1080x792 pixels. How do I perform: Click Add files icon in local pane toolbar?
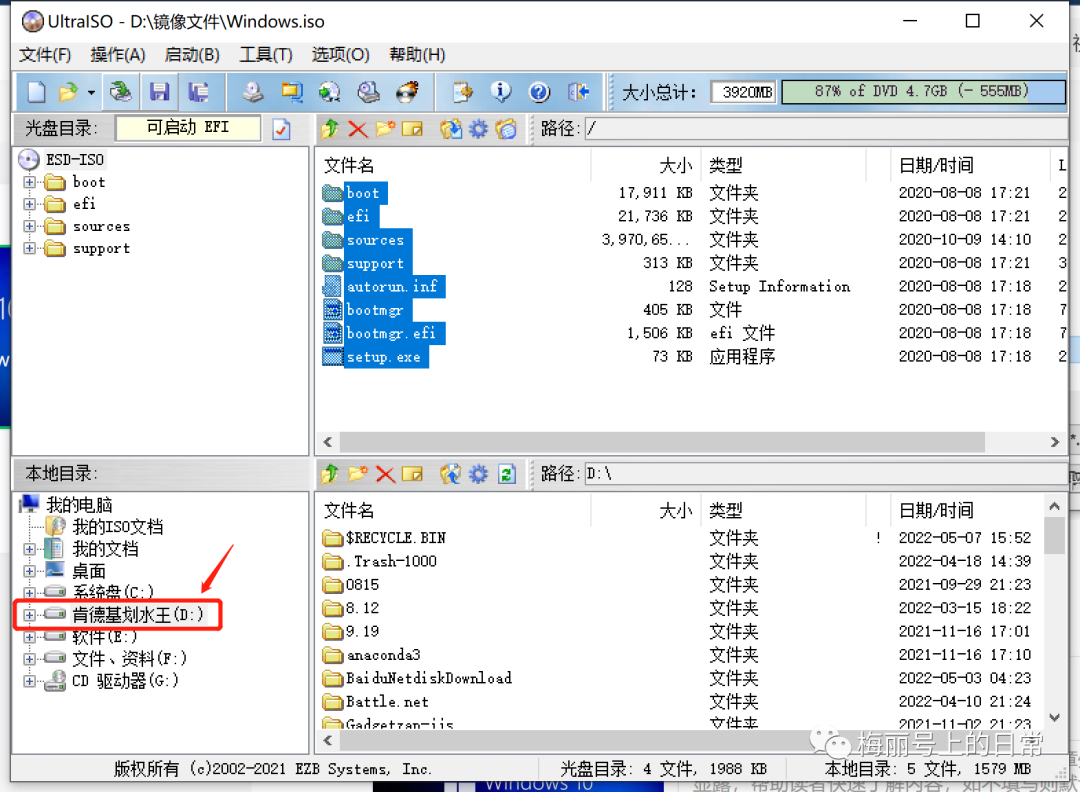click(x=451, y=474)
